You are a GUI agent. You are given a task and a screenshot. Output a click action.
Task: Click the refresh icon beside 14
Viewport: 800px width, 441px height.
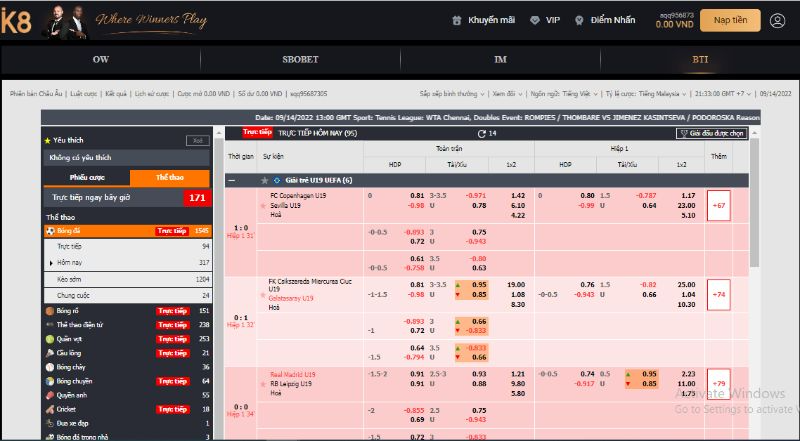click(481, 132)
